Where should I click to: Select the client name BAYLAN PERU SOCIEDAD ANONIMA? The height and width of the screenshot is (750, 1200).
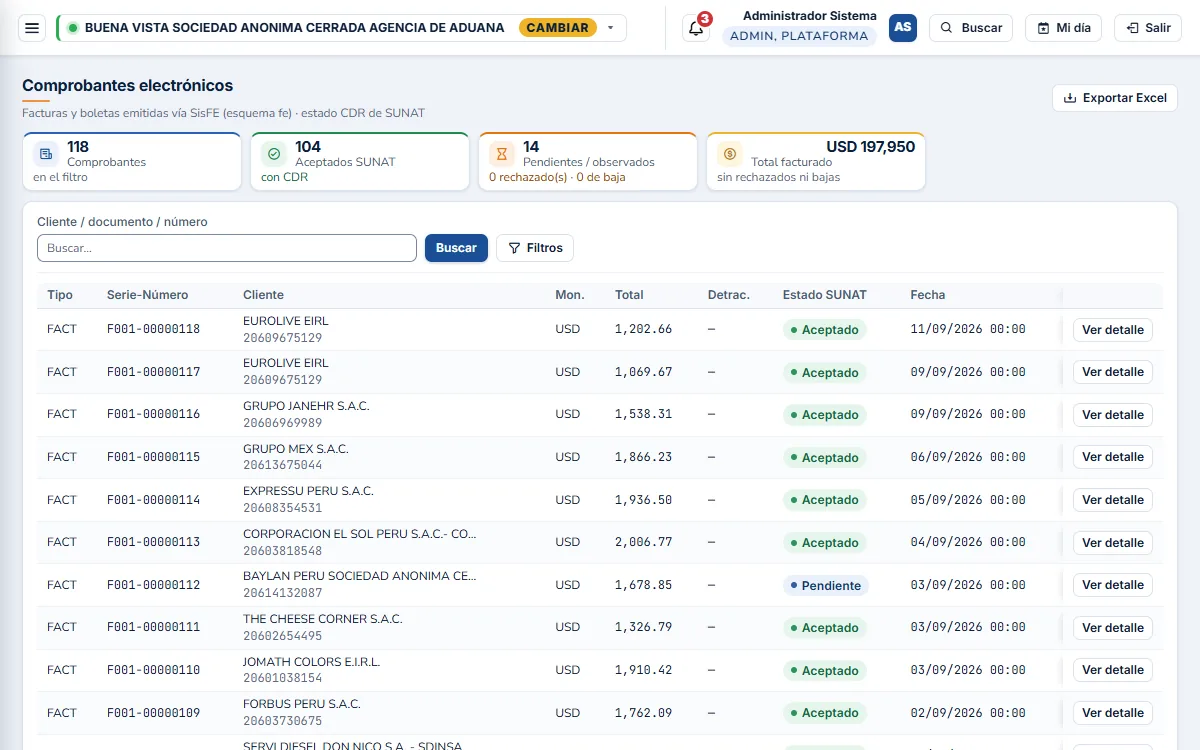click(360, 576)
